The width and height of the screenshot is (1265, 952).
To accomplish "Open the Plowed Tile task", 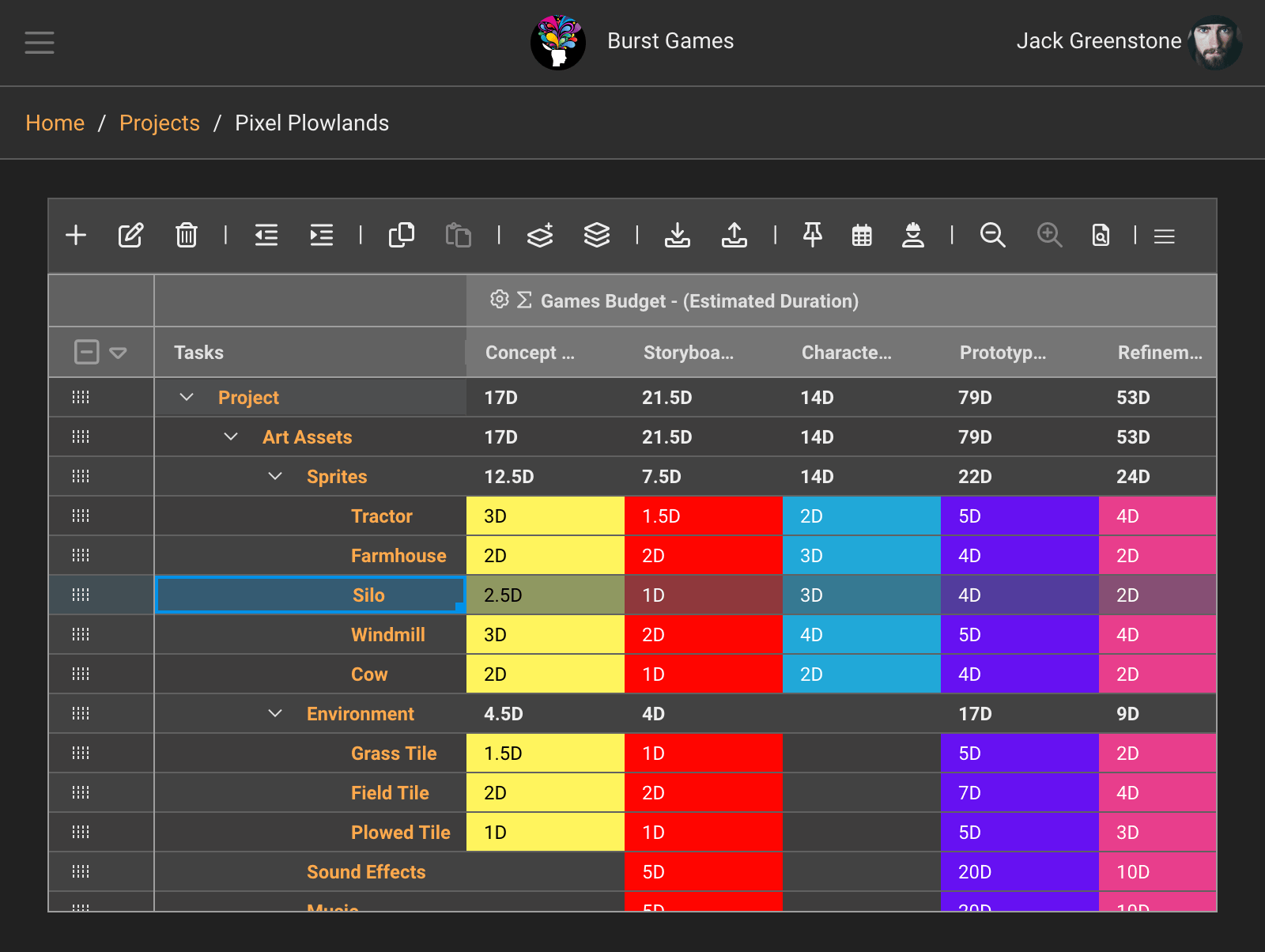I will point(401,833).
